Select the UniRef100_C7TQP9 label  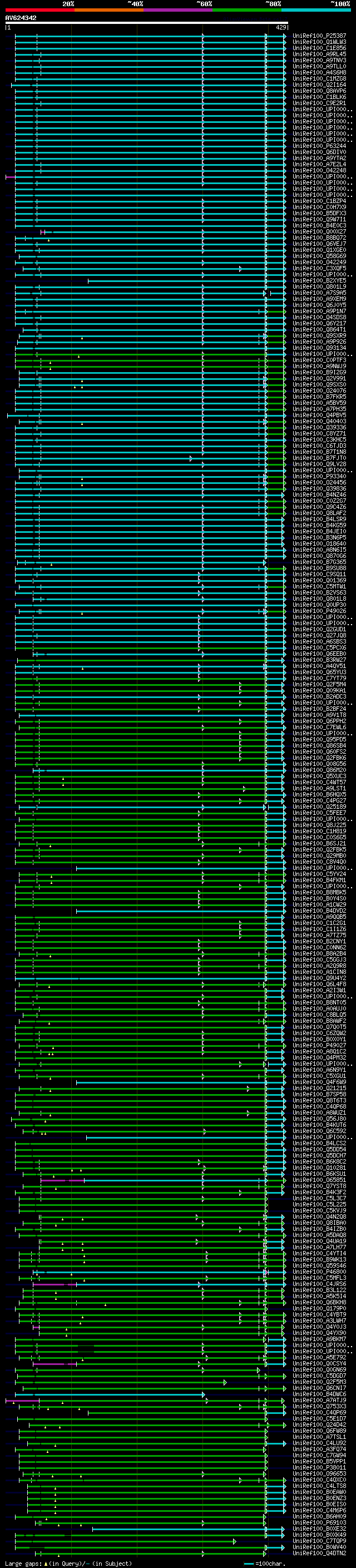click(319, 1541)
